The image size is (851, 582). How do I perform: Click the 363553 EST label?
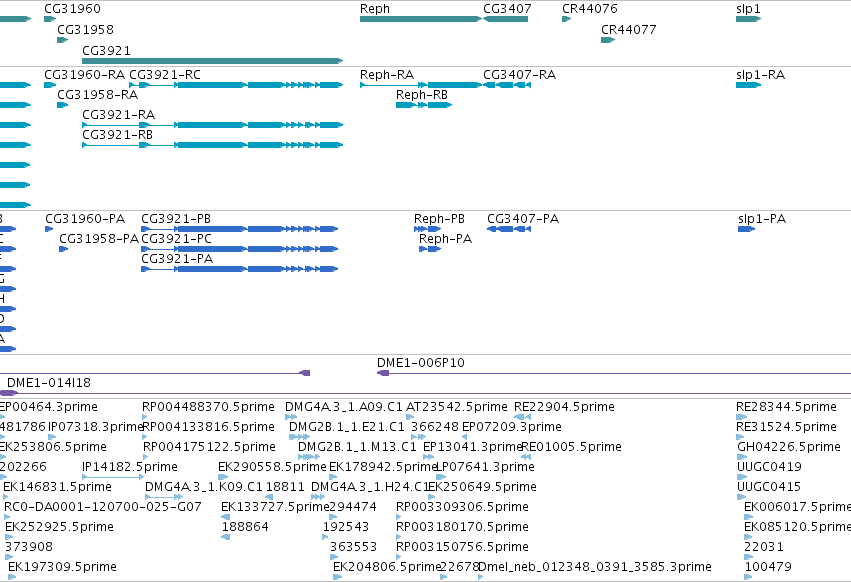point(353,547)
